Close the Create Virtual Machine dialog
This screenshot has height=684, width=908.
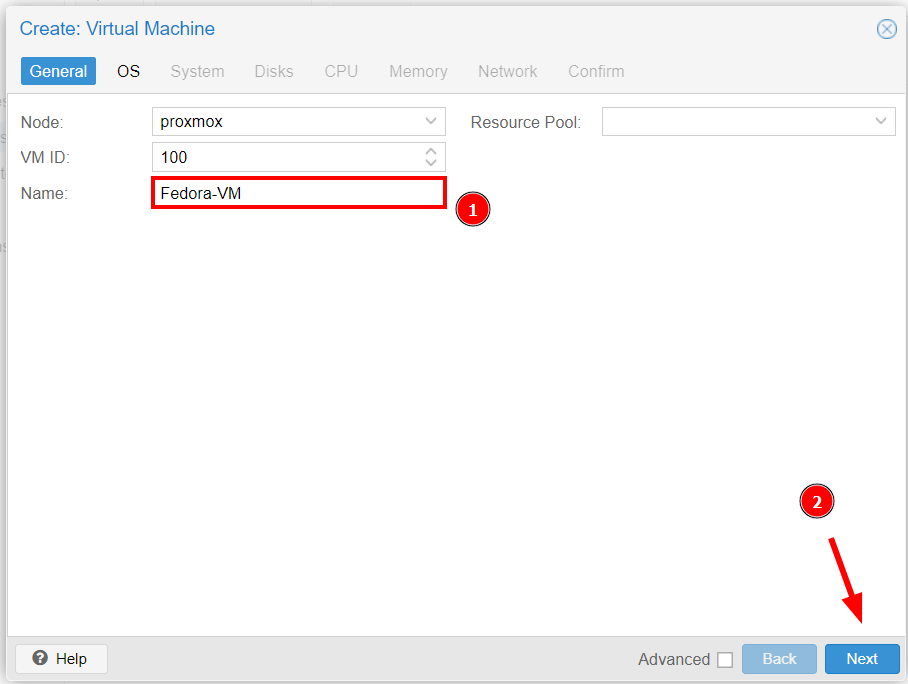[x=886, y=29]
